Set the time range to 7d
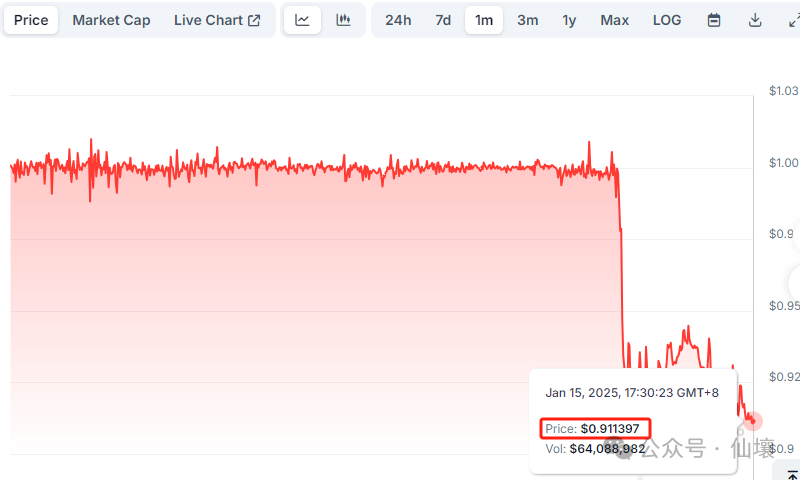 pos(443,20)
